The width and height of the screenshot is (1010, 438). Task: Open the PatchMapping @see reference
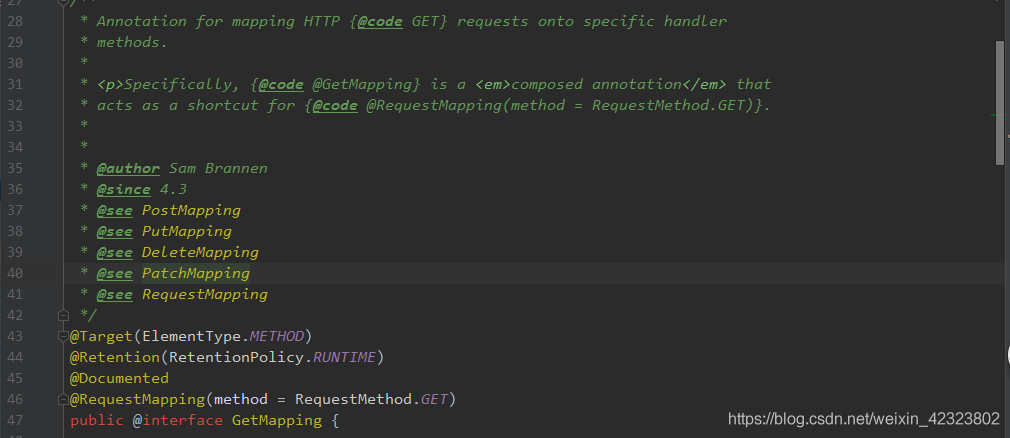[195, 274]
